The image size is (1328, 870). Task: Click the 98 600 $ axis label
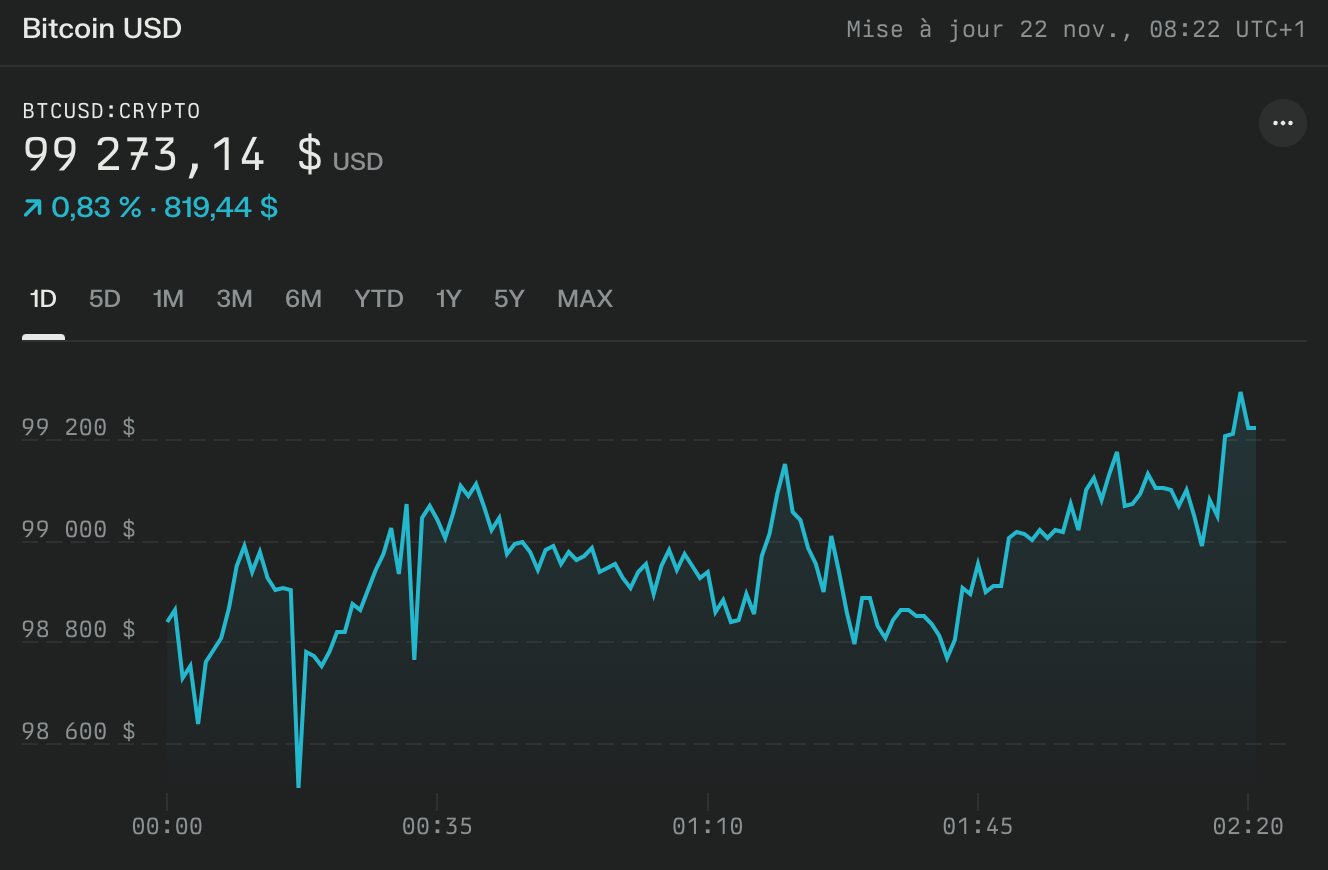coord(78,731)
